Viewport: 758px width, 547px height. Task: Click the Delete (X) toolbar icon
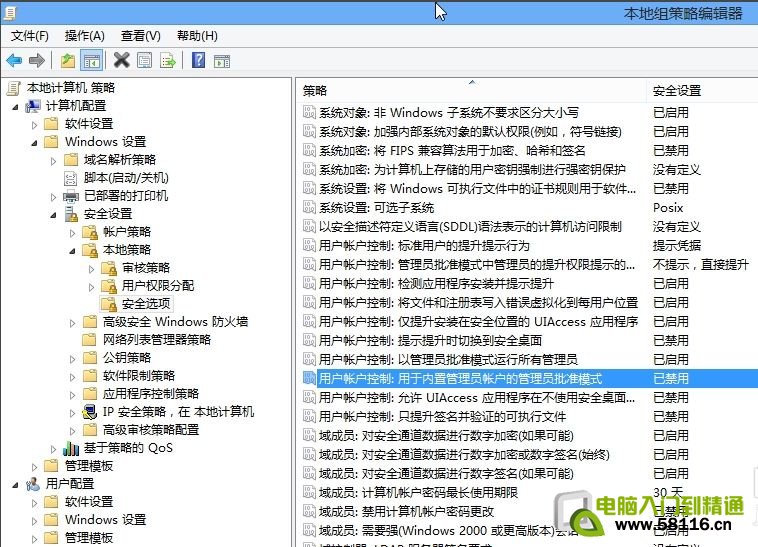122,61
